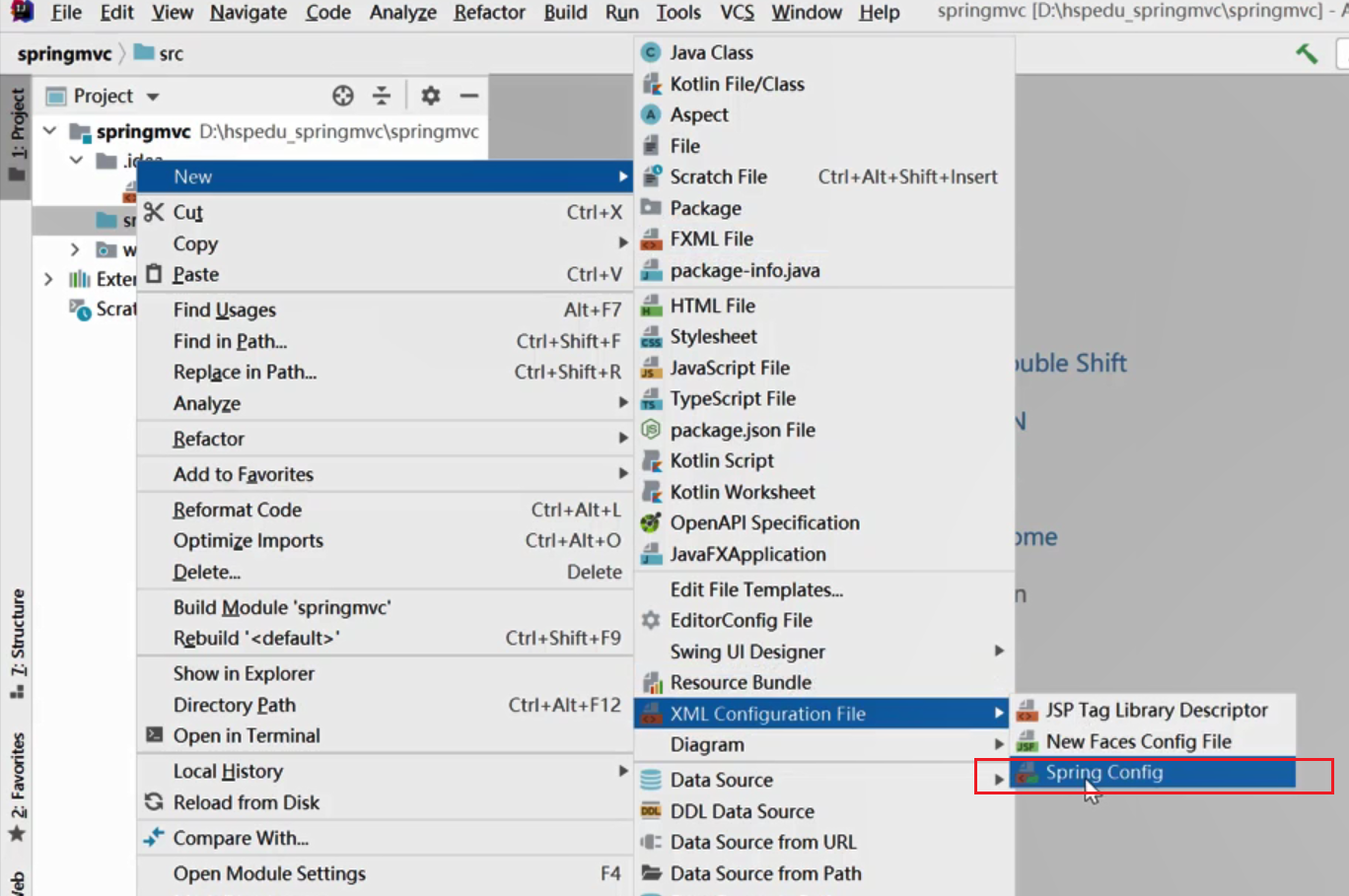Click Reformat Code menu entry
This screenshot has width=1349, height=896.
coord(385,510)
